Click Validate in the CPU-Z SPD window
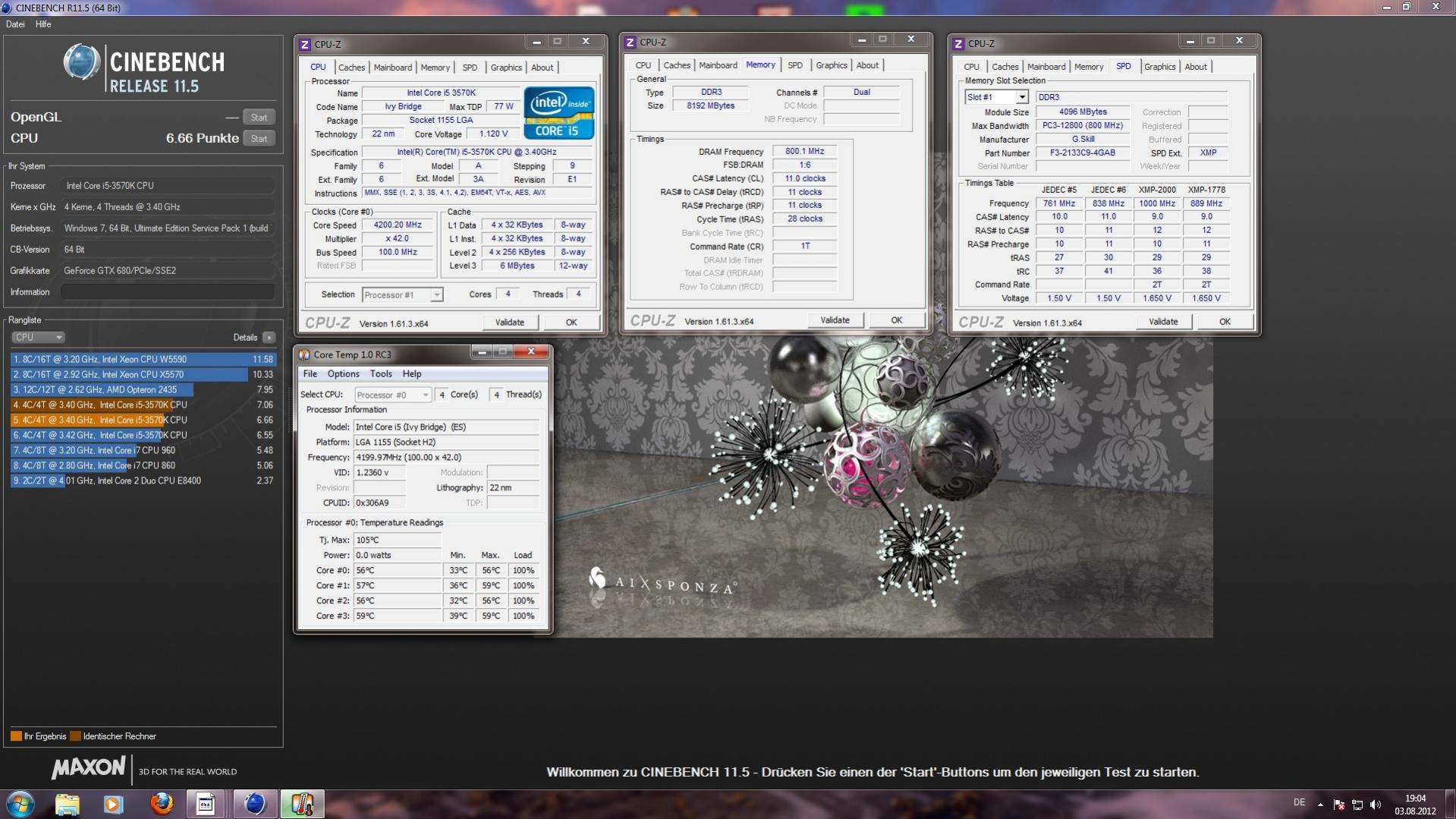 tap(1163, 322)
